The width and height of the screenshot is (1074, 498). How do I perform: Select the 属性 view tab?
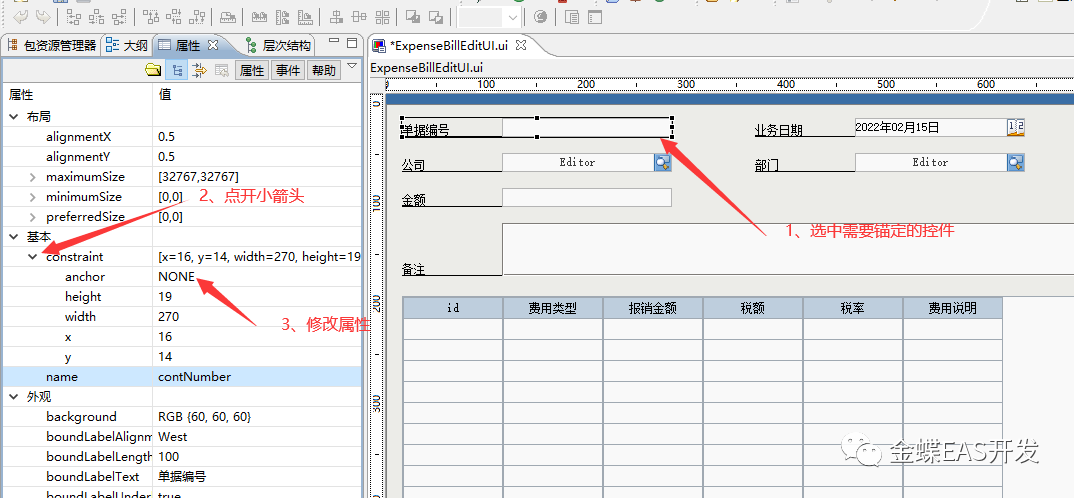click(188, 46)
